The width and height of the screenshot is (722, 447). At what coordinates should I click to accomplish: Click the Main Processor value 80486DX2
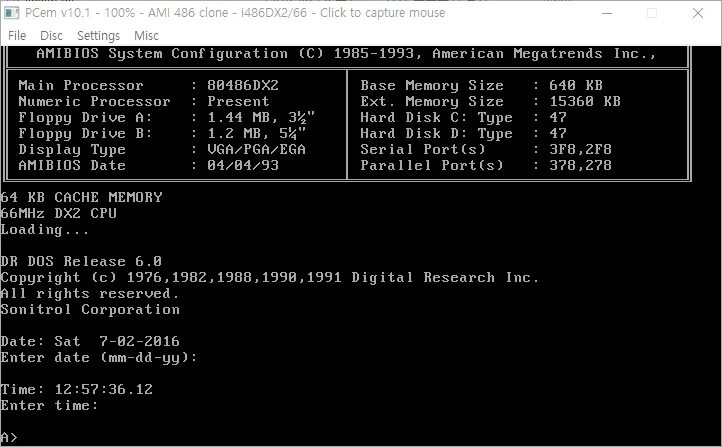click(243, 85)
